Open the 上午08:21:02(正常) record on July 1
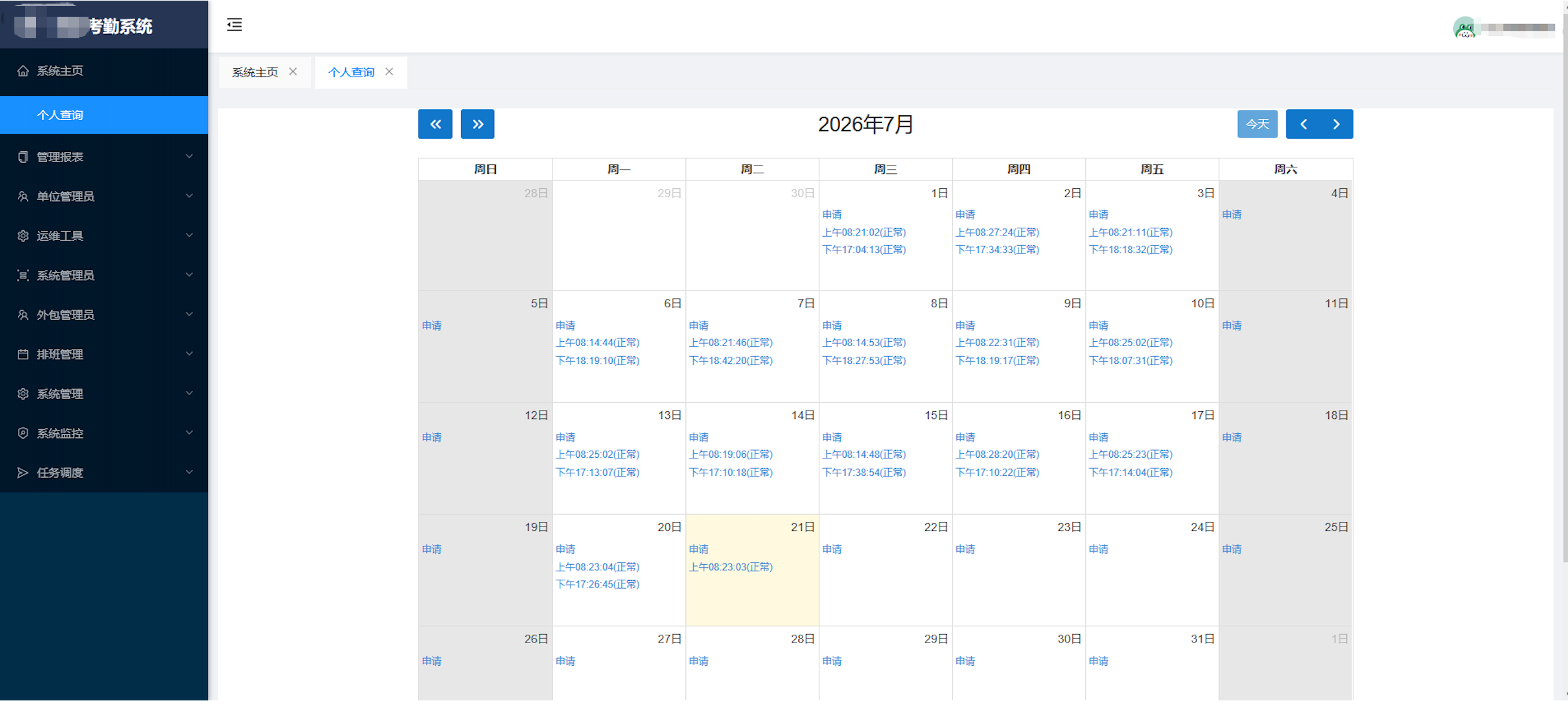The width and height of the screenshot is (1568, 716). click(x=864, y=232)
